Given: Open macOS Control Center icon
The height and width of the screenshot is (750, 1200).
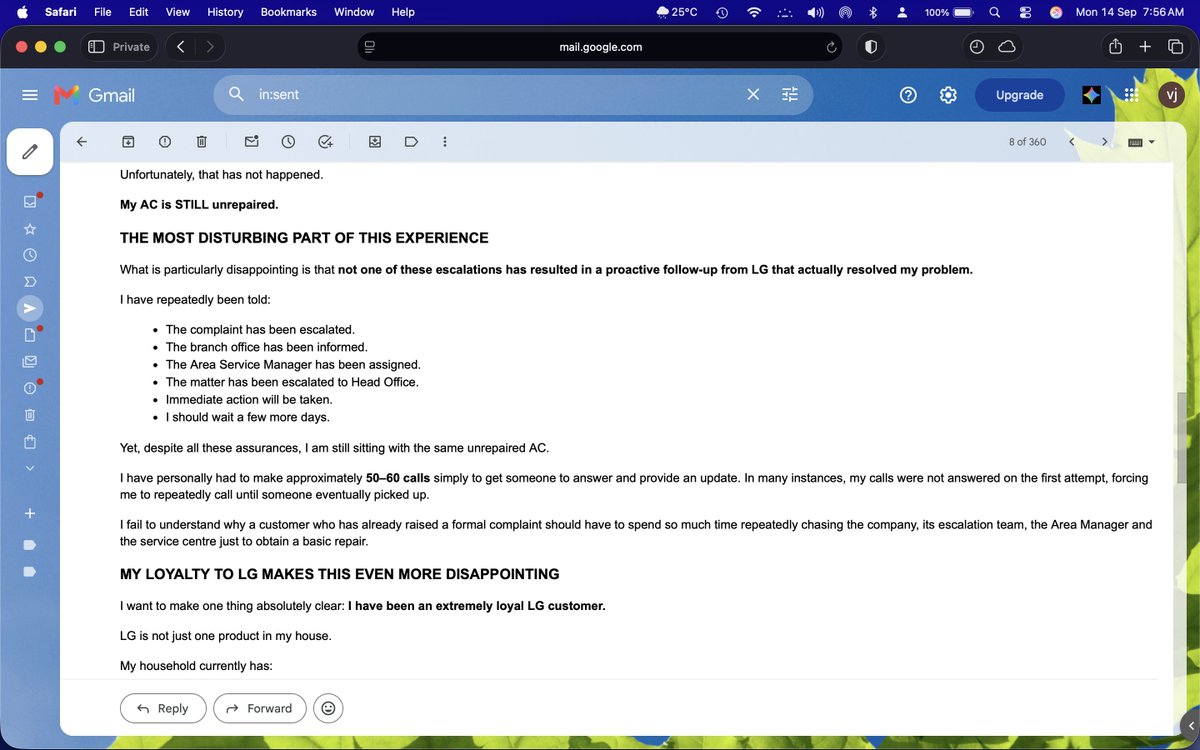Looking at the screenshot, I should (x=1025, y=12).
